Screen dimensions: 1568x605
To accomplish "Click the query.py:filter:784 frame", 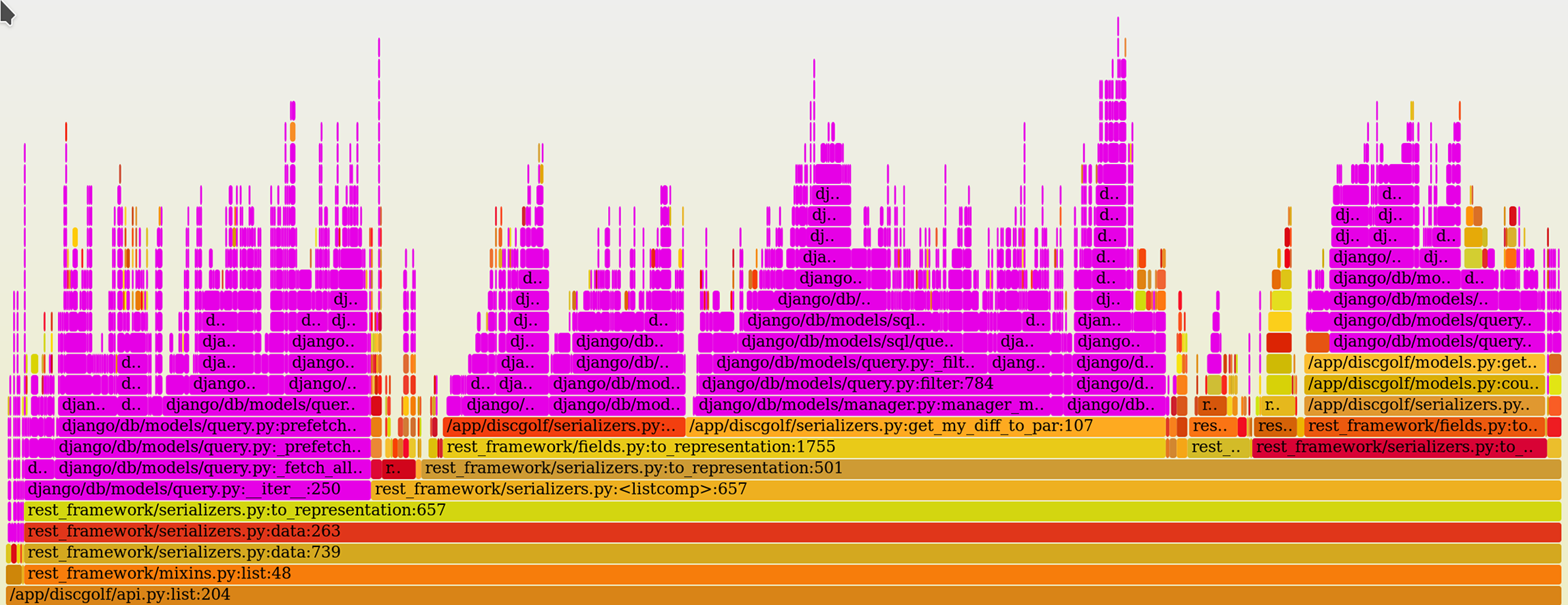I will 879,384.
